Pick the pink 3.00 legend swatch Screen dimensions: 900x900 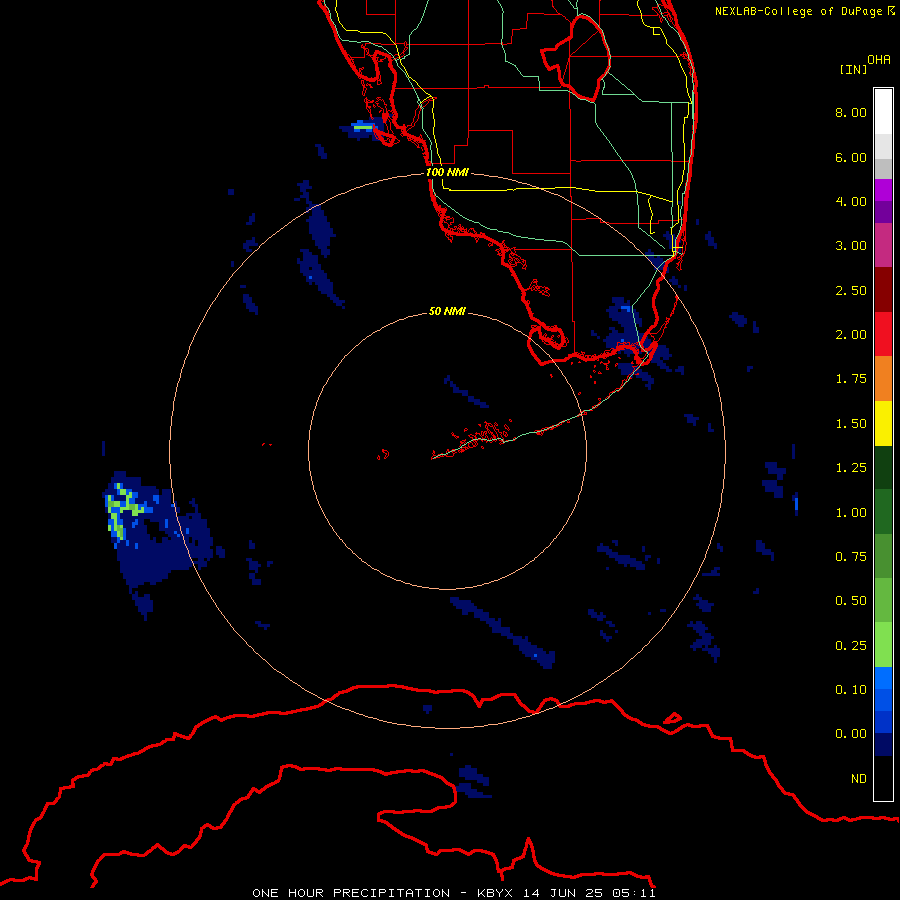coord(883,245)
